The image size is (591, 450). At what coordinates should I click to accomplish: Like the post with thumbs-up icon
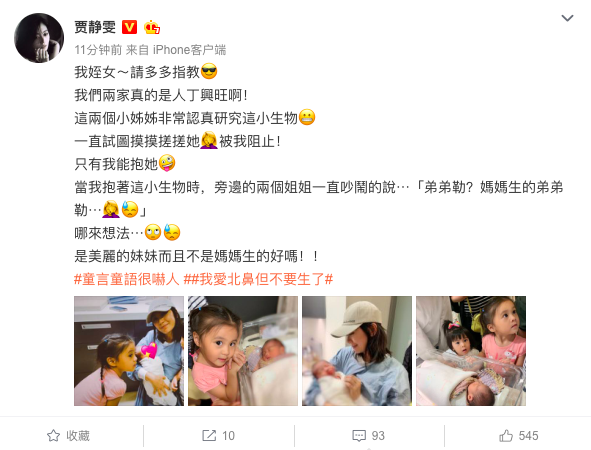coord(506,436)
